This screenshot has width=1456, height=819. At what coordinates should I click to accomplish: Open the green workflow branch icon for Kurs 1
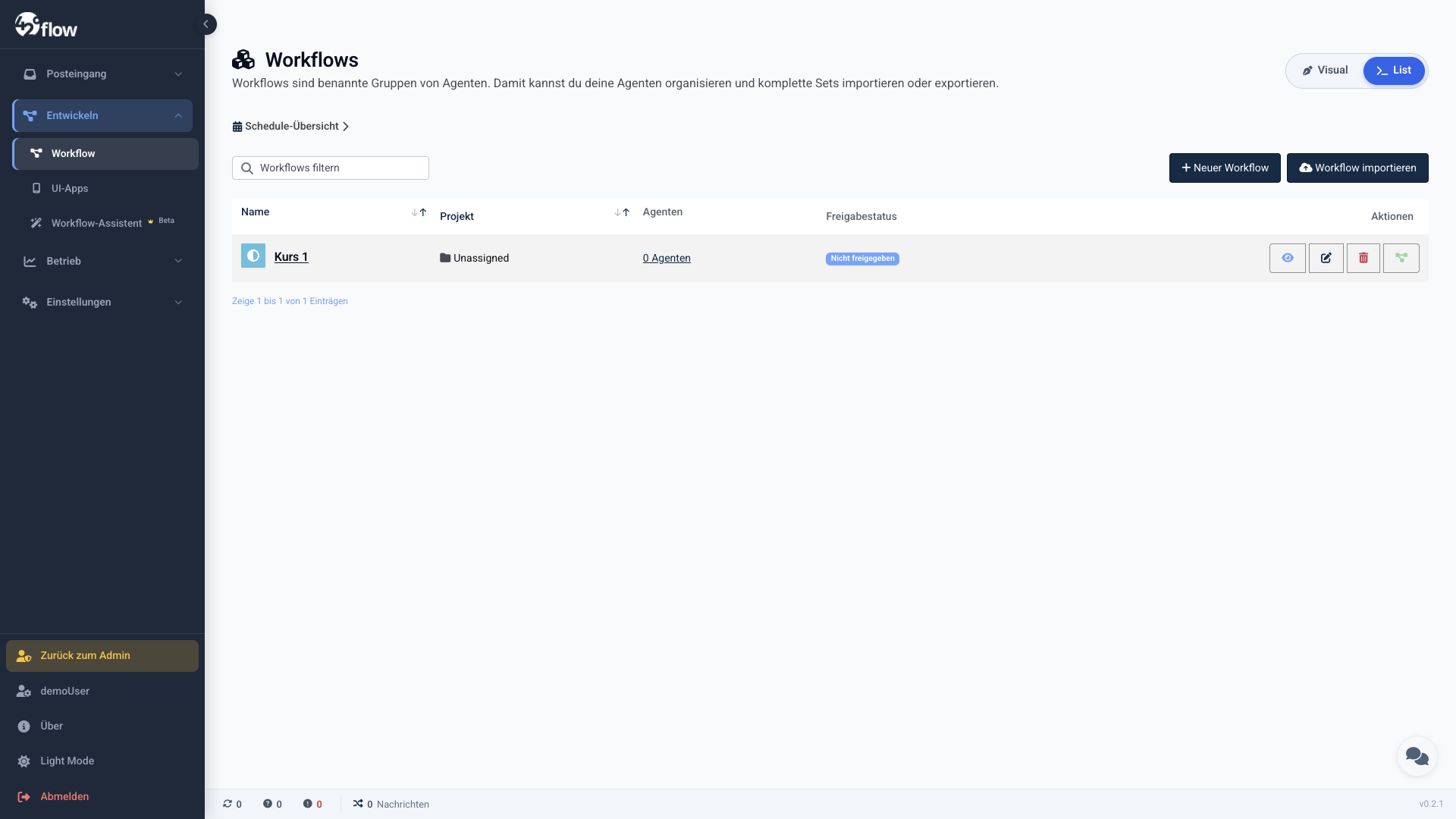(x=1401, y=258)
